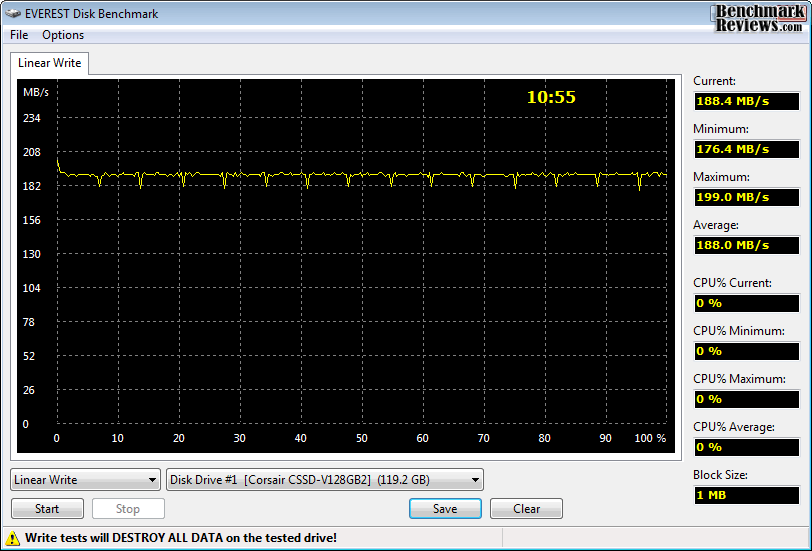This screenshot has height=551, width=812.
Task: Click the Minimum value 176.4 MB/s
Action: (x=746, y=149)
